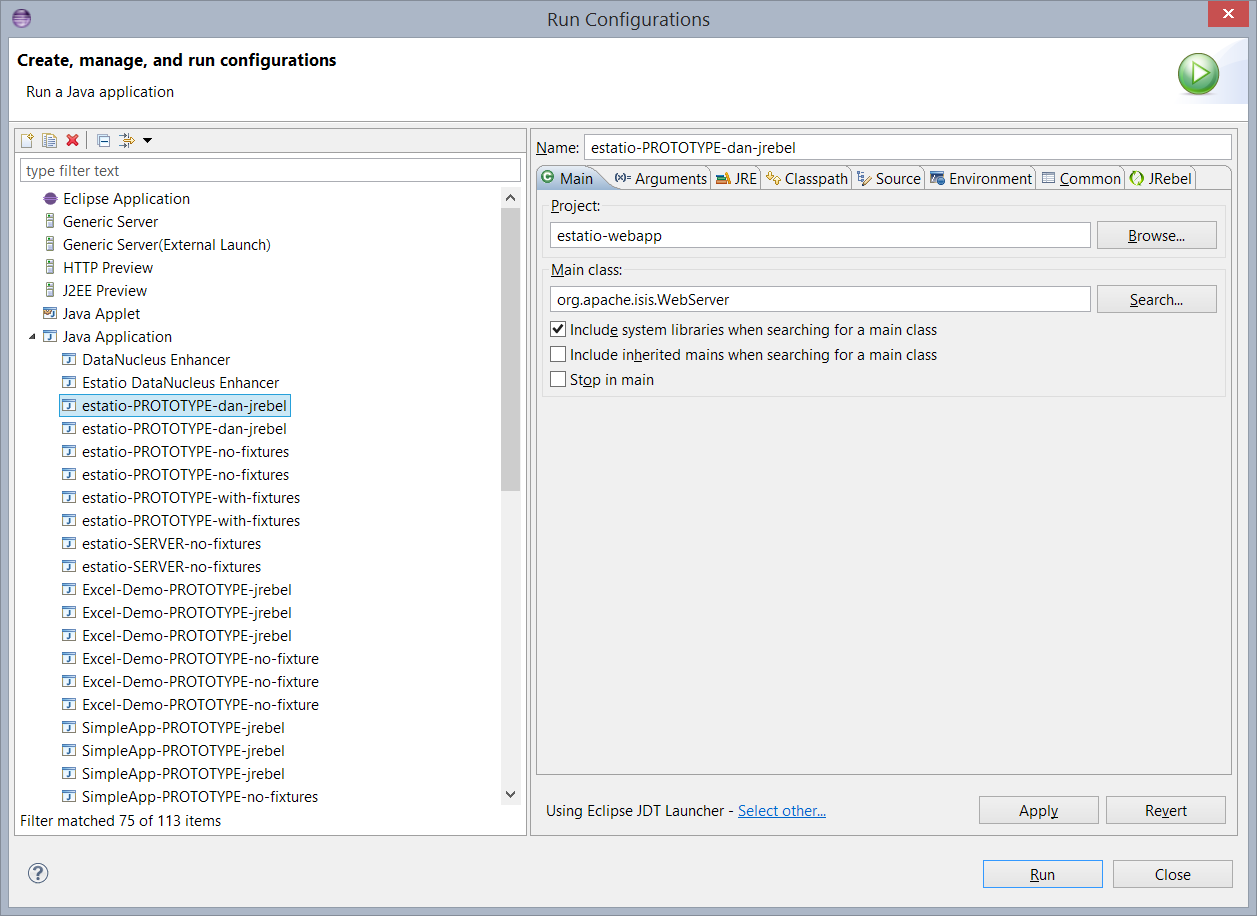Click the JRebel tab green icon
The width and height of the screenshot is (1257, 916).
1136,179
